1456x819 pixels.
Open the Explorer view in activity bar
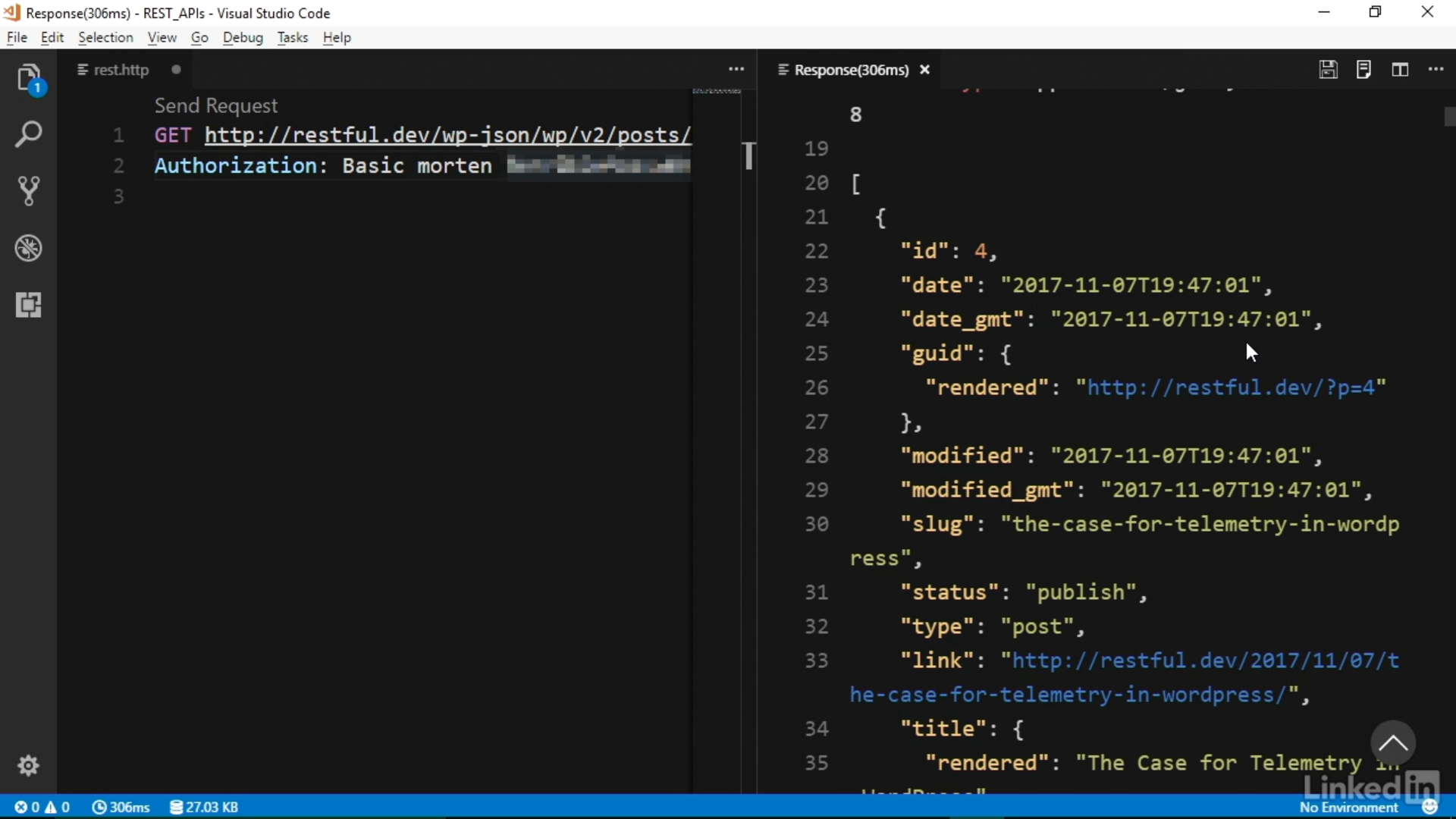[29, 79]
